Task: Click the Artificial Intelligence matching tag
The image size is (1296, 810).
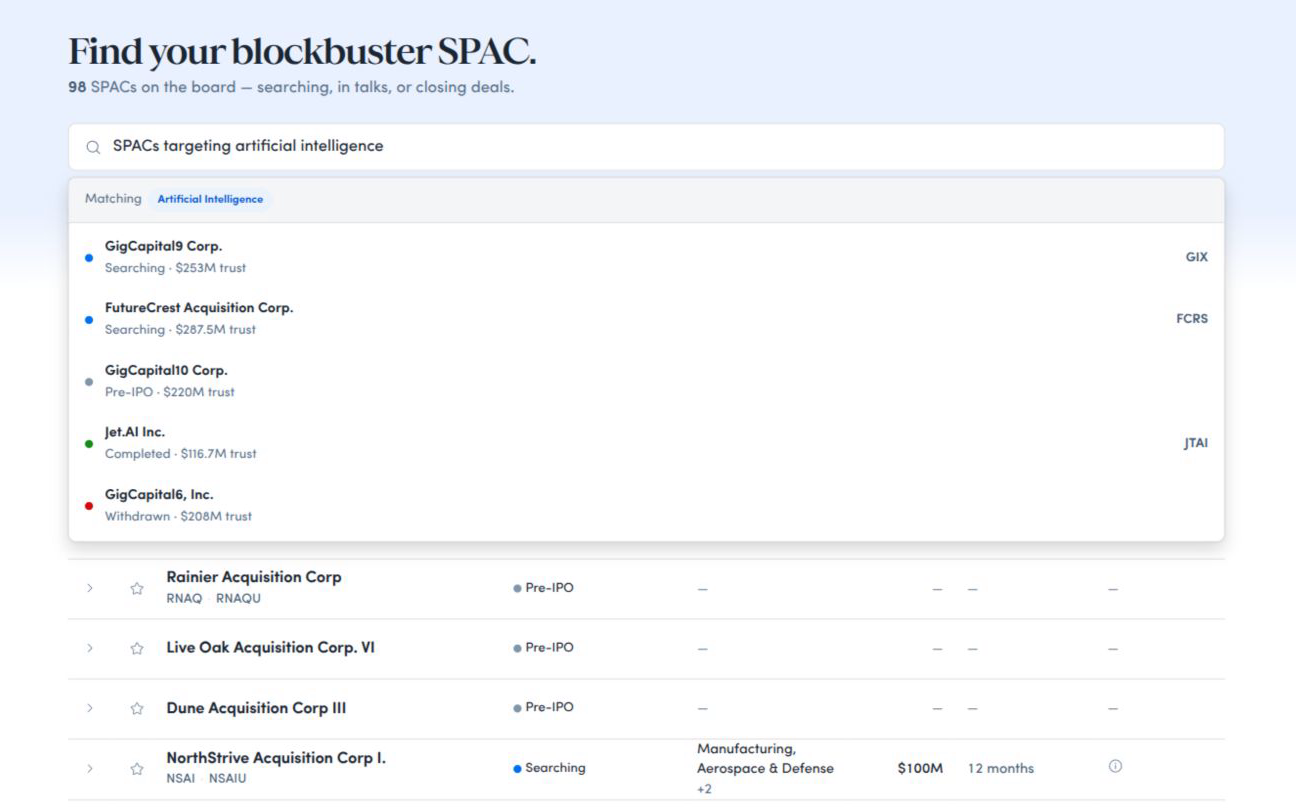Action: 210,199
